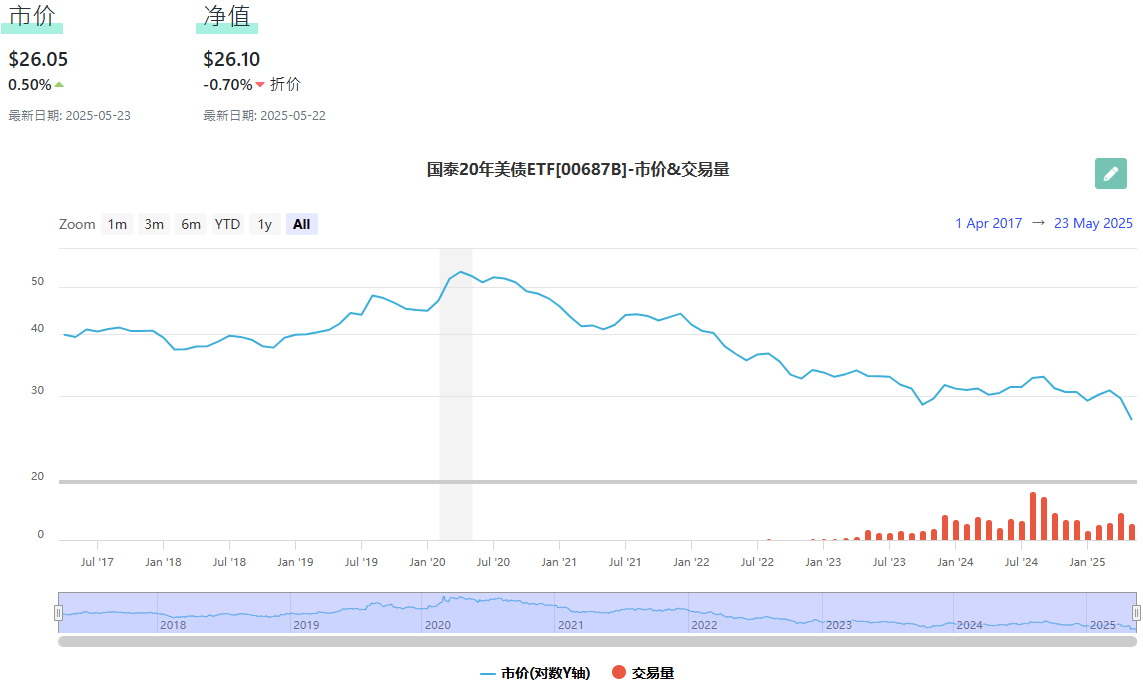Click the 0.50% change value
The image size is (1143, 684).
tap(30, 85)
